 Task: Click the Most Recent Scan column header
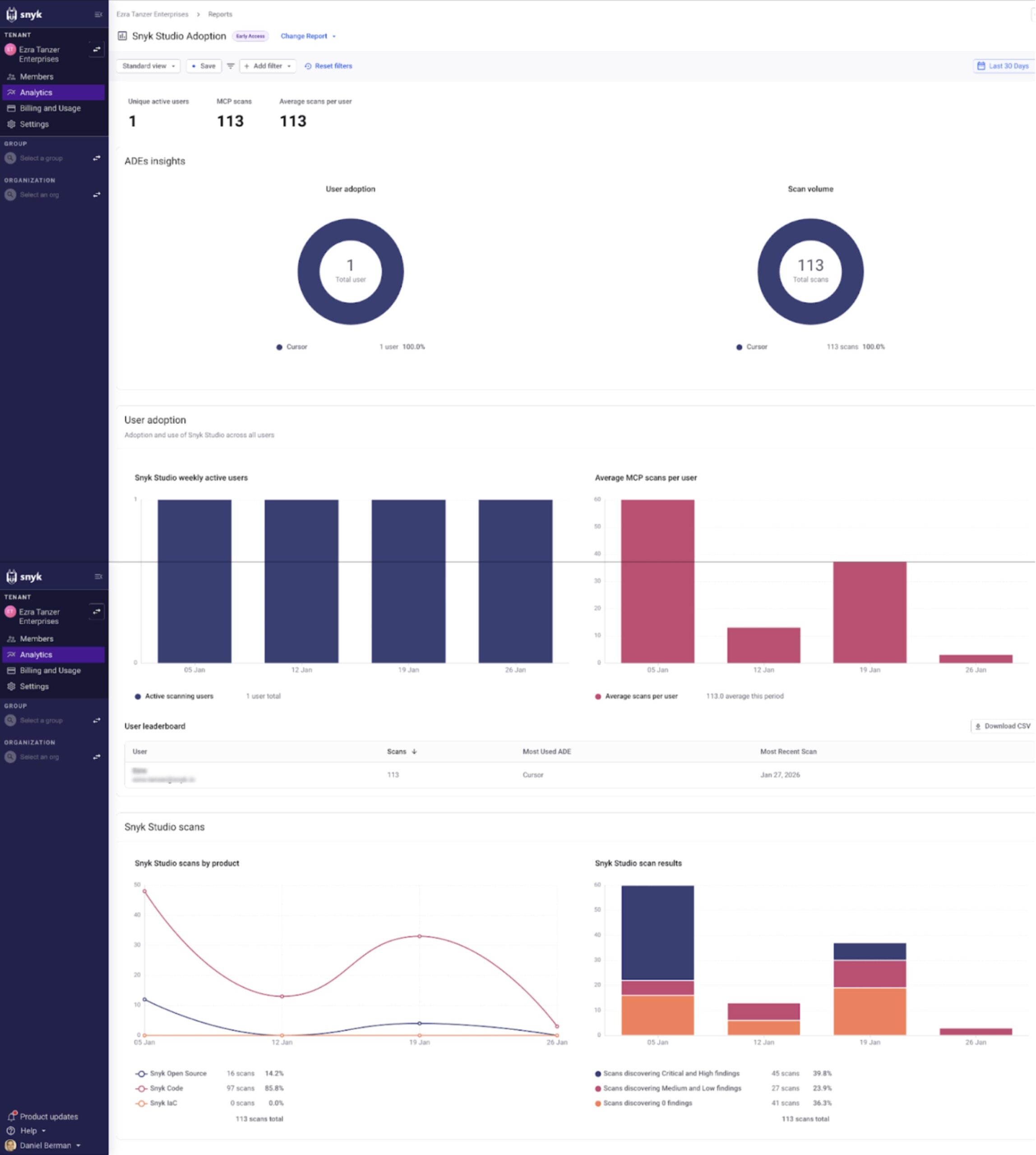click(788, 751)
